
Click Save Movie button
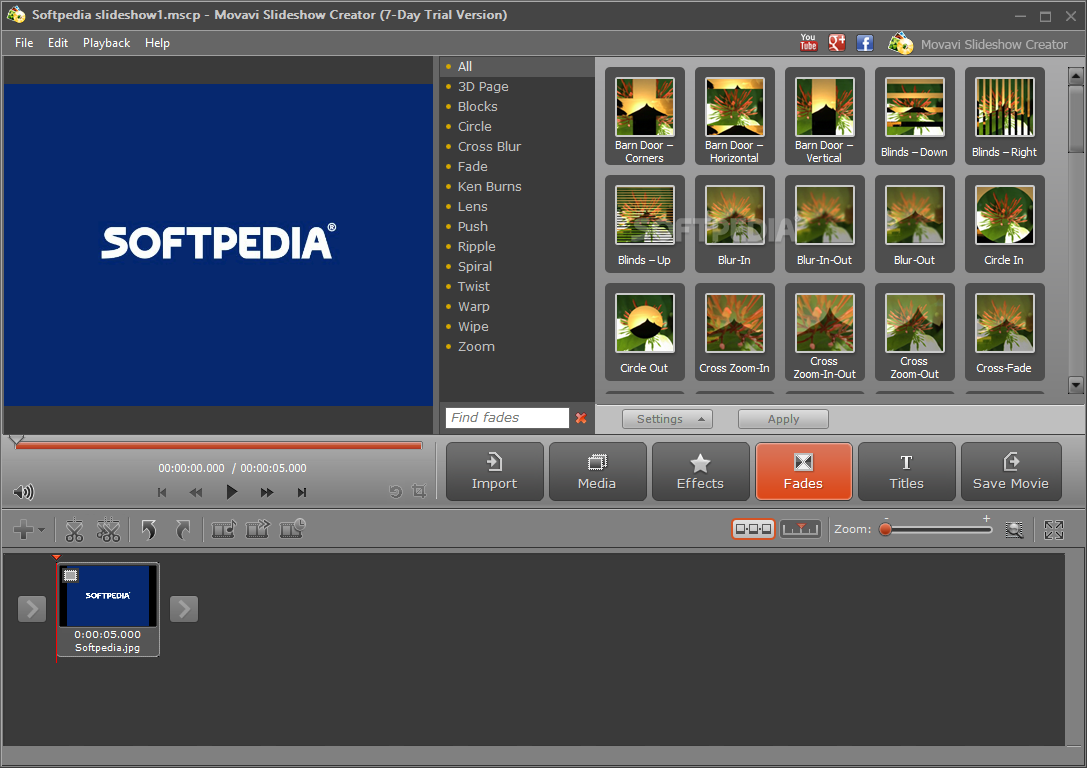(x=1011, y=471)
